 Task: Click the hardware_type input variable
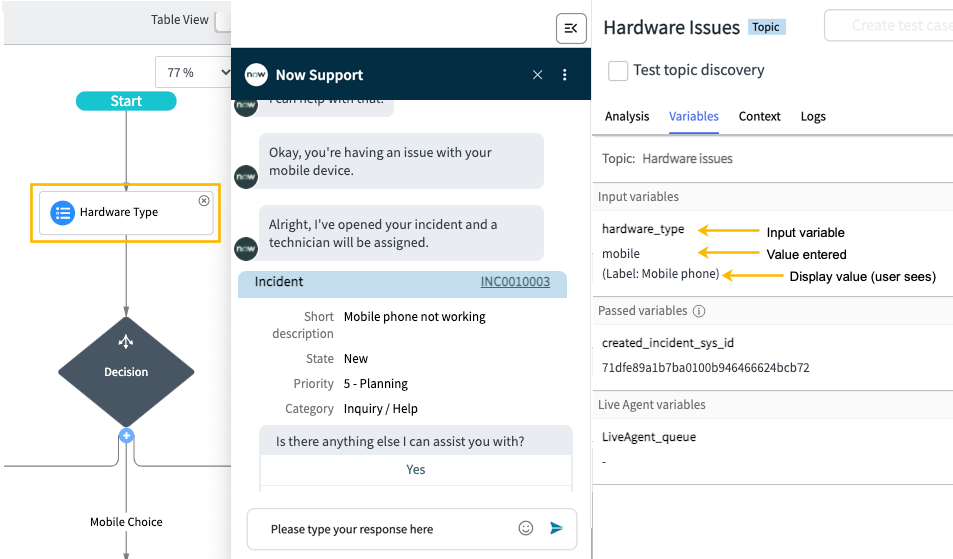tap(643, 229)
